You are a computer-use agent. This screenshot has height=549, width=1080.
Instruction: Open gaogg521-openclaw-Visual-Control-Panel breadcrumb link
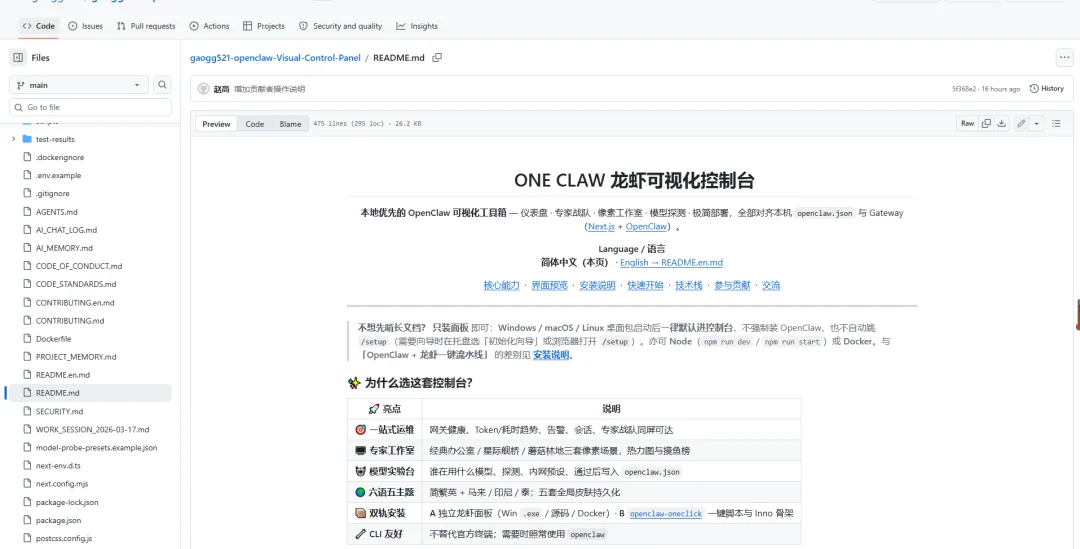point(276,58)
